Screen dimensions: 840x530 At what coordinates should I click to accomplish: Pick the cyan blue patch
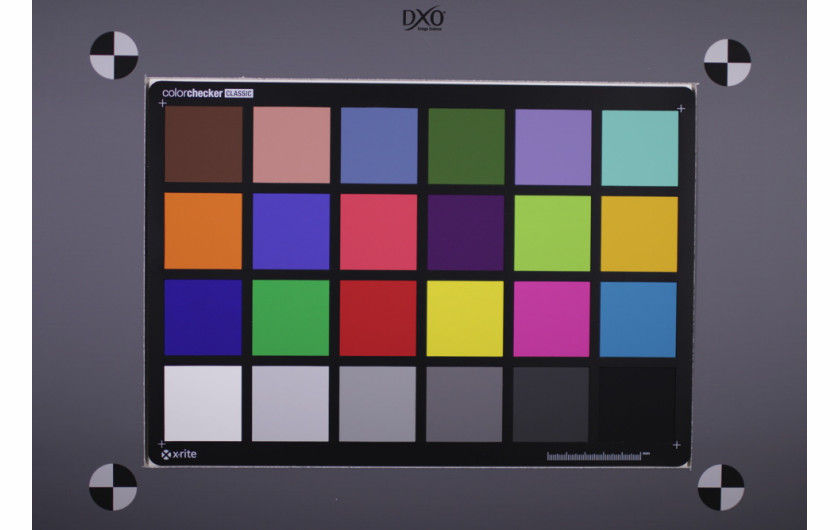(638, 320)
